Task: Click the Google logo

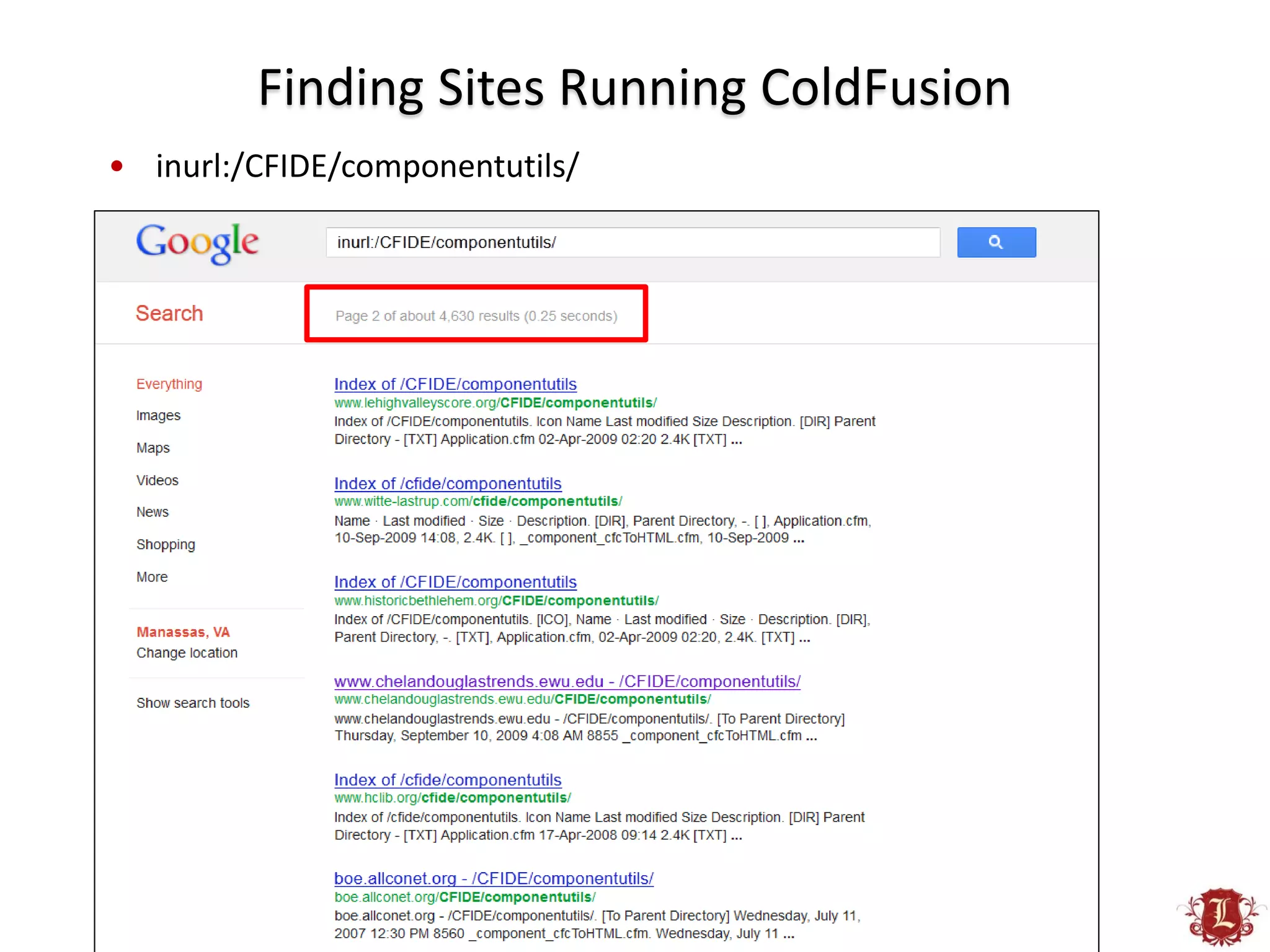Action: point(197,243)
